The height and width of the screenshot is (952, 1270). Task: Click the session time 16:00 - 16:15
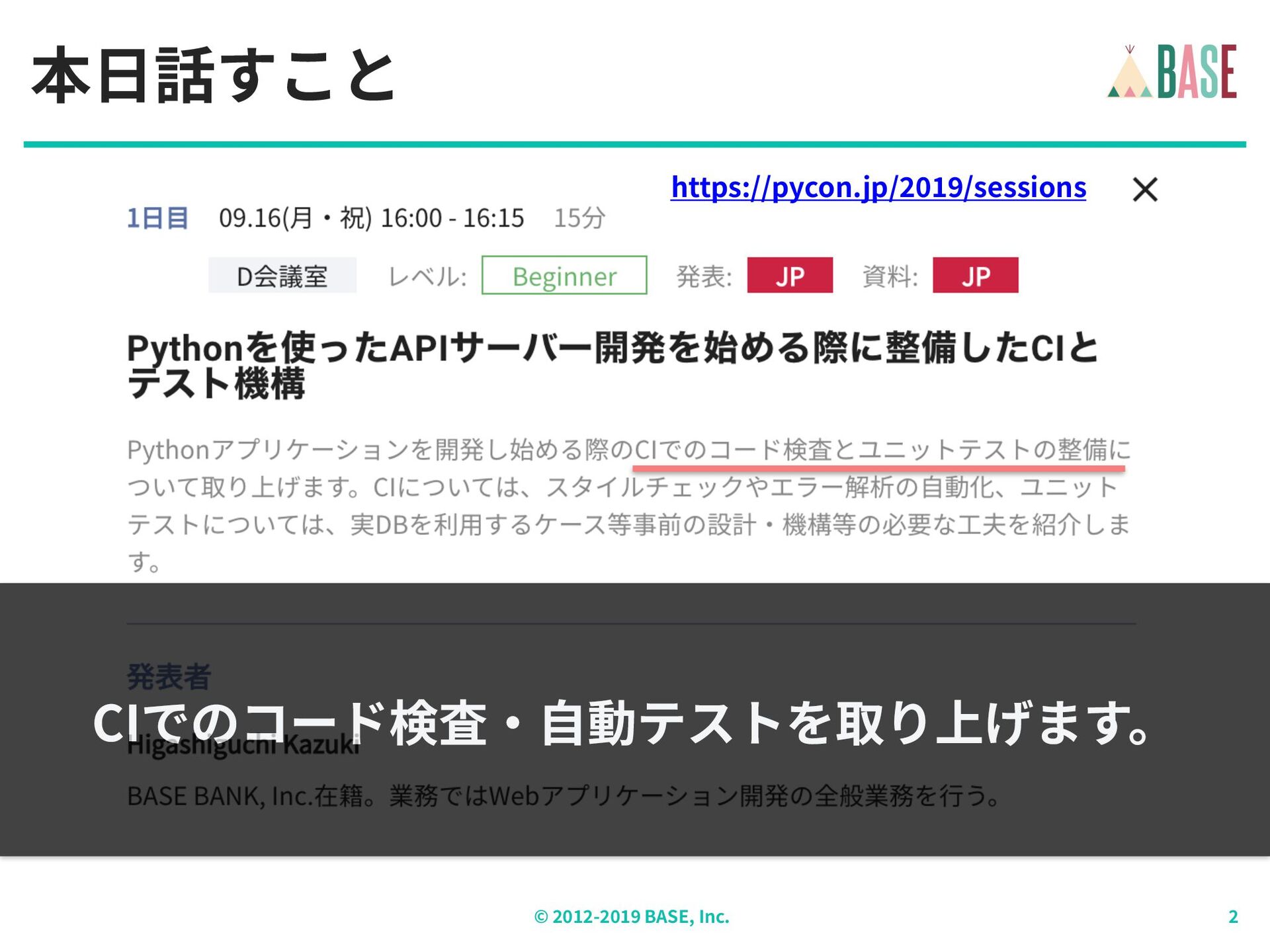click(x=452, y=218)
